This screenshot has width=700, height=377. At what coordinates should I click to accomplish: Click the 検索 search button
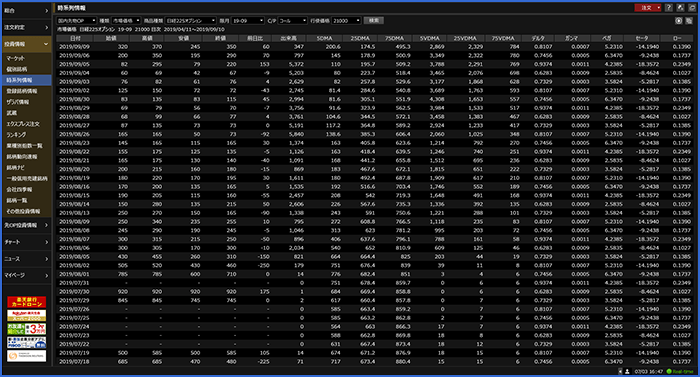[x=374, y=21]
